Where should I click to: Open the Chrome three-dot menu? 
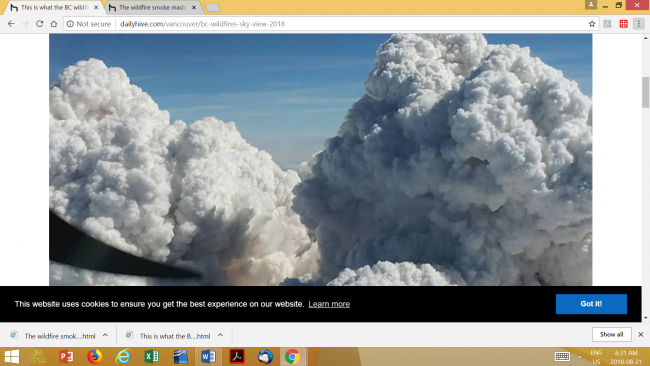pyautogui.click(x=638, y=24)
